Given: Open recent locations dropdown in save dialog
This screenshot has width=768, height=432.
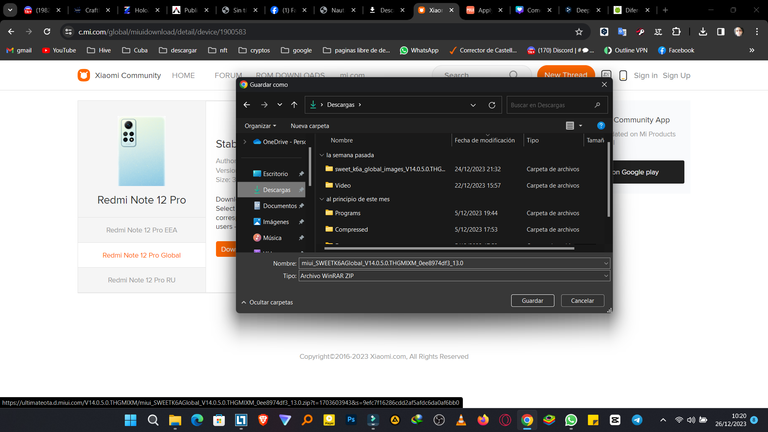Looking at the screenshot, I should (279, 105).
